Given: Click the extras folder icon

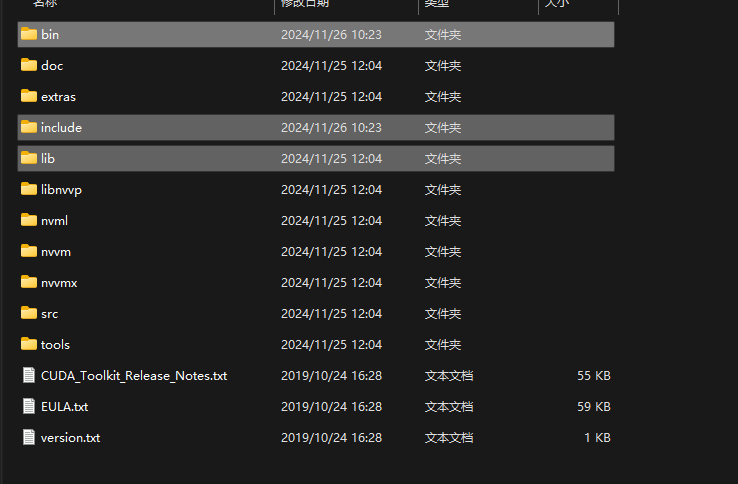Looking at the screenshot, I should tap(29, 96).
